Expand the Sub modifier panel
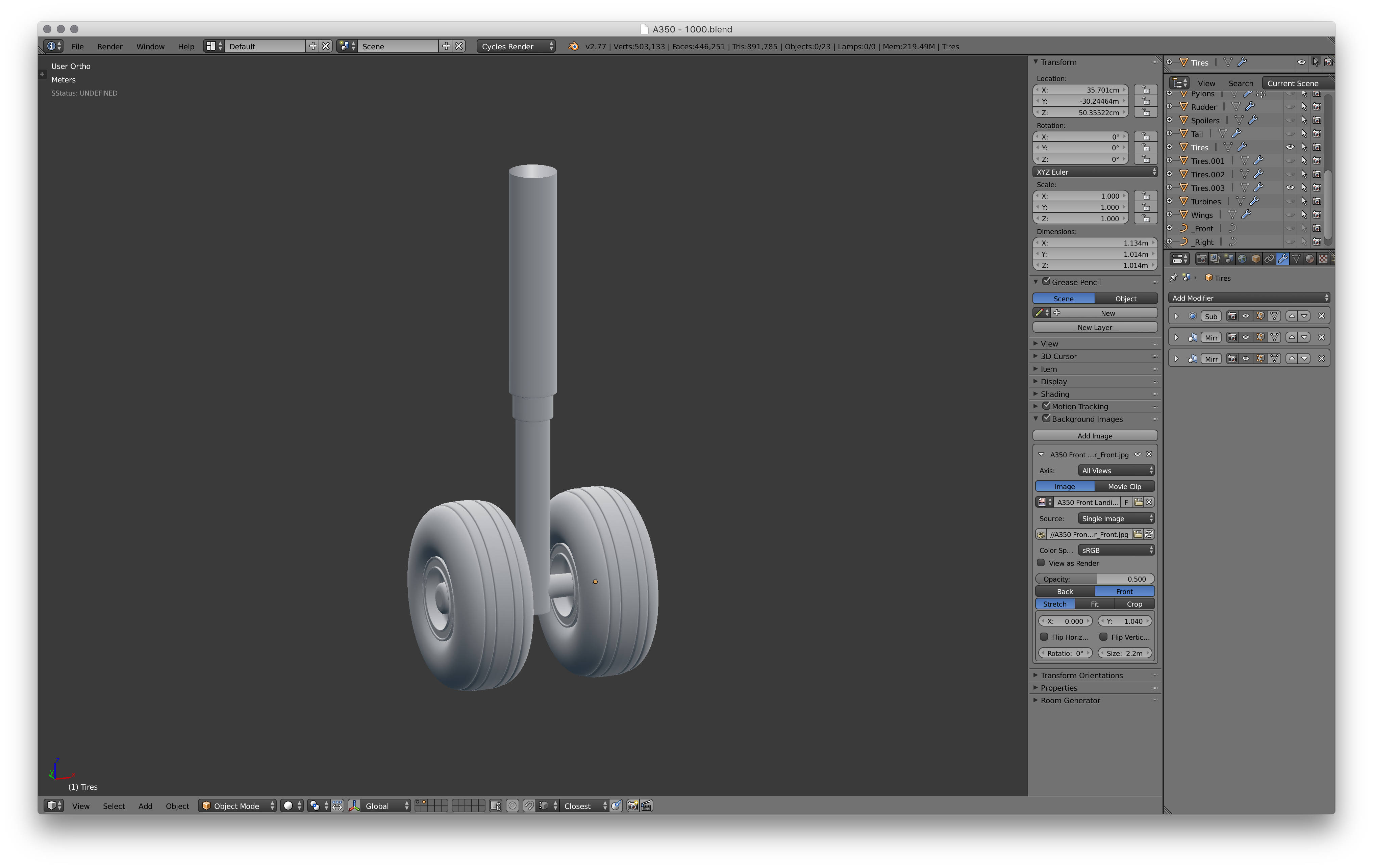This screenshot has height=868, width=1373. (x=1176, y=316)
